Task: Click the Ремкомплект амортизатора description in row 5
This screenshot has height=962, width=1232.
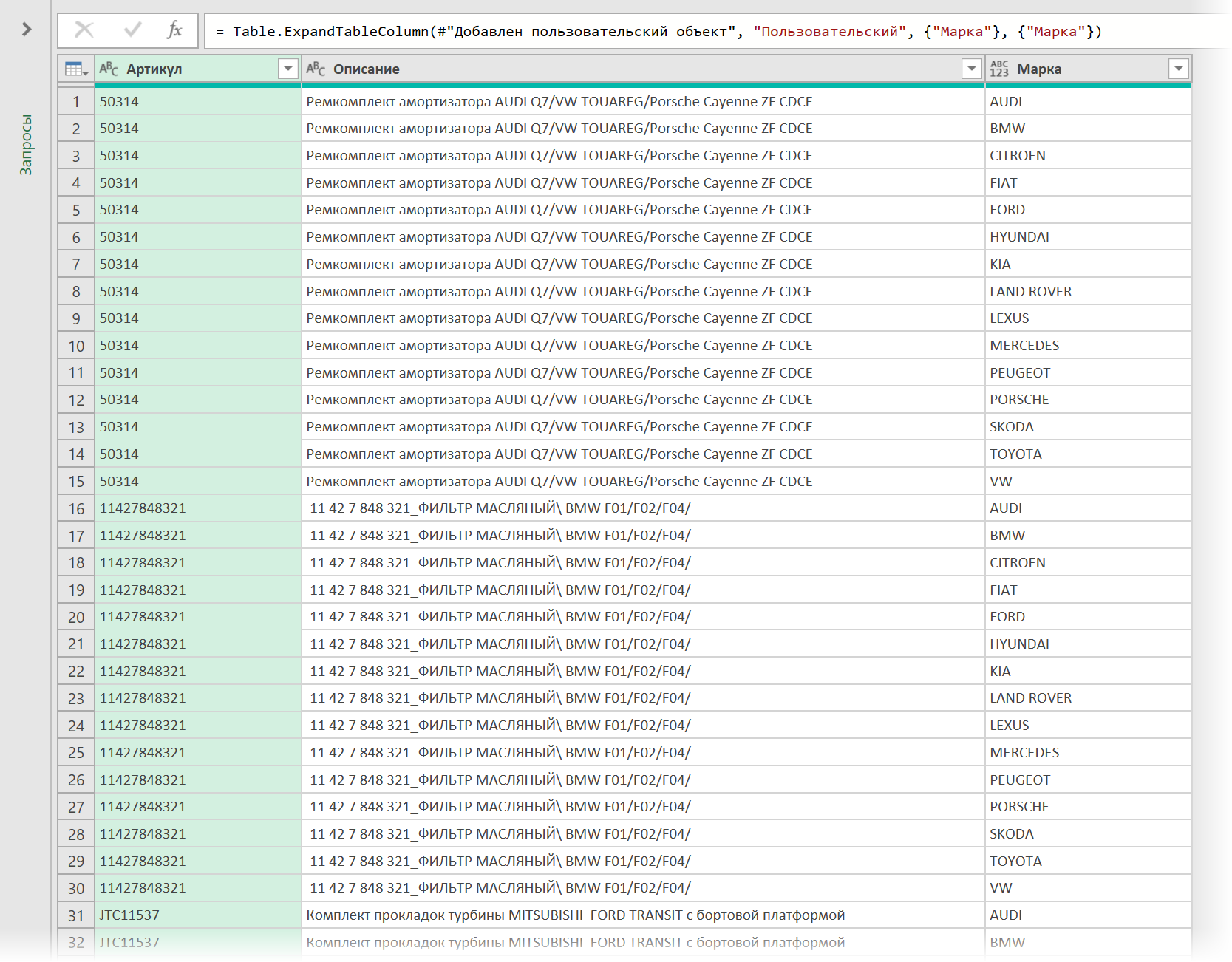Action: [559, 210]
